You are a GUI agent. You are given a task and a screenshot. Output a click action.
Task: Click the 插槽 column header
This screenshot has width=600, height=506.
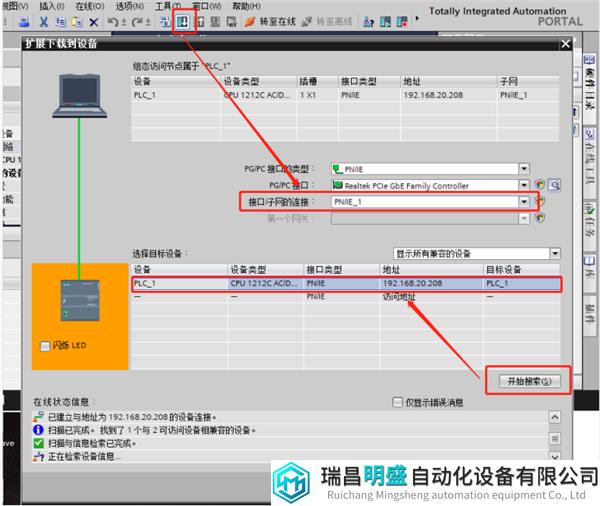click(x=308, y=82)
